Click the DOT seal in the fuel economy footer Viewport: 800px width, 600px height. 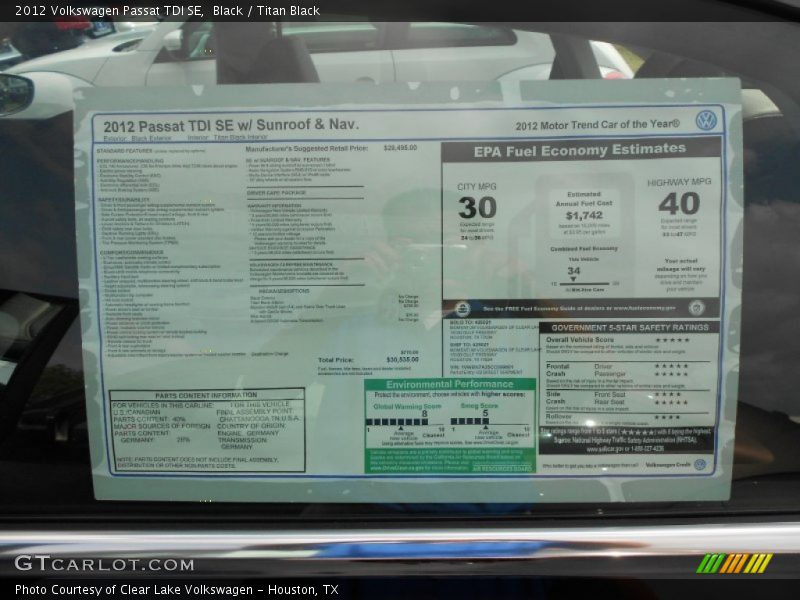[696, 307]
